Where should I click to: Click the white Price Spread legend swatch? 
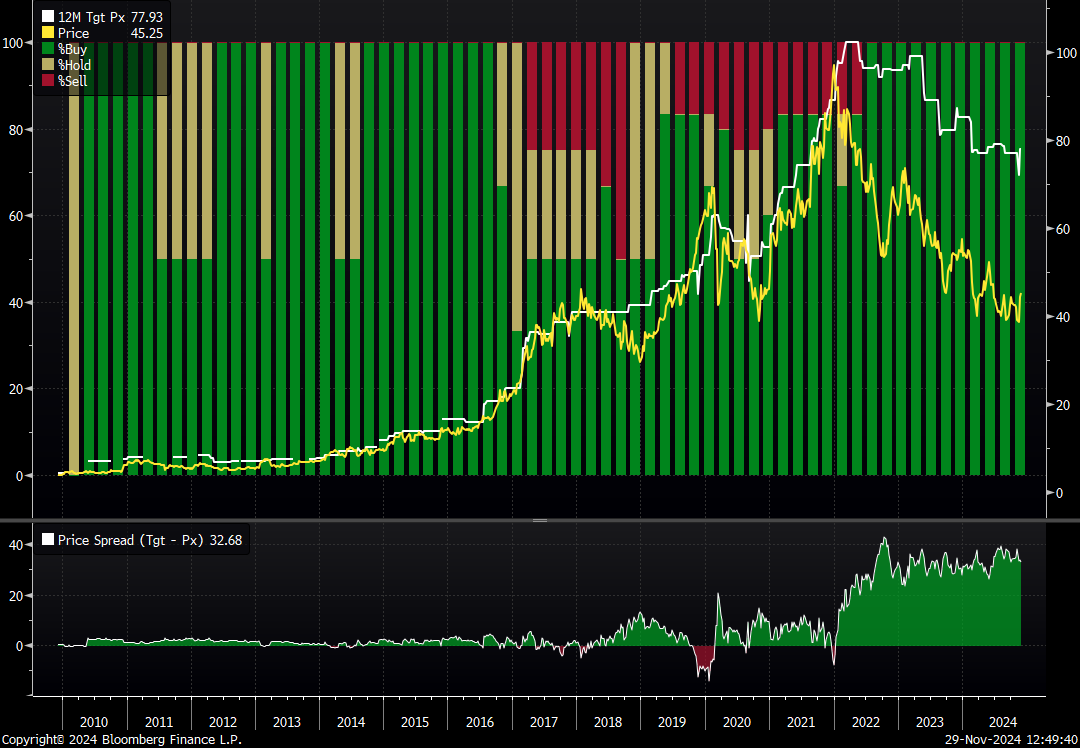(x=48, y=540)
